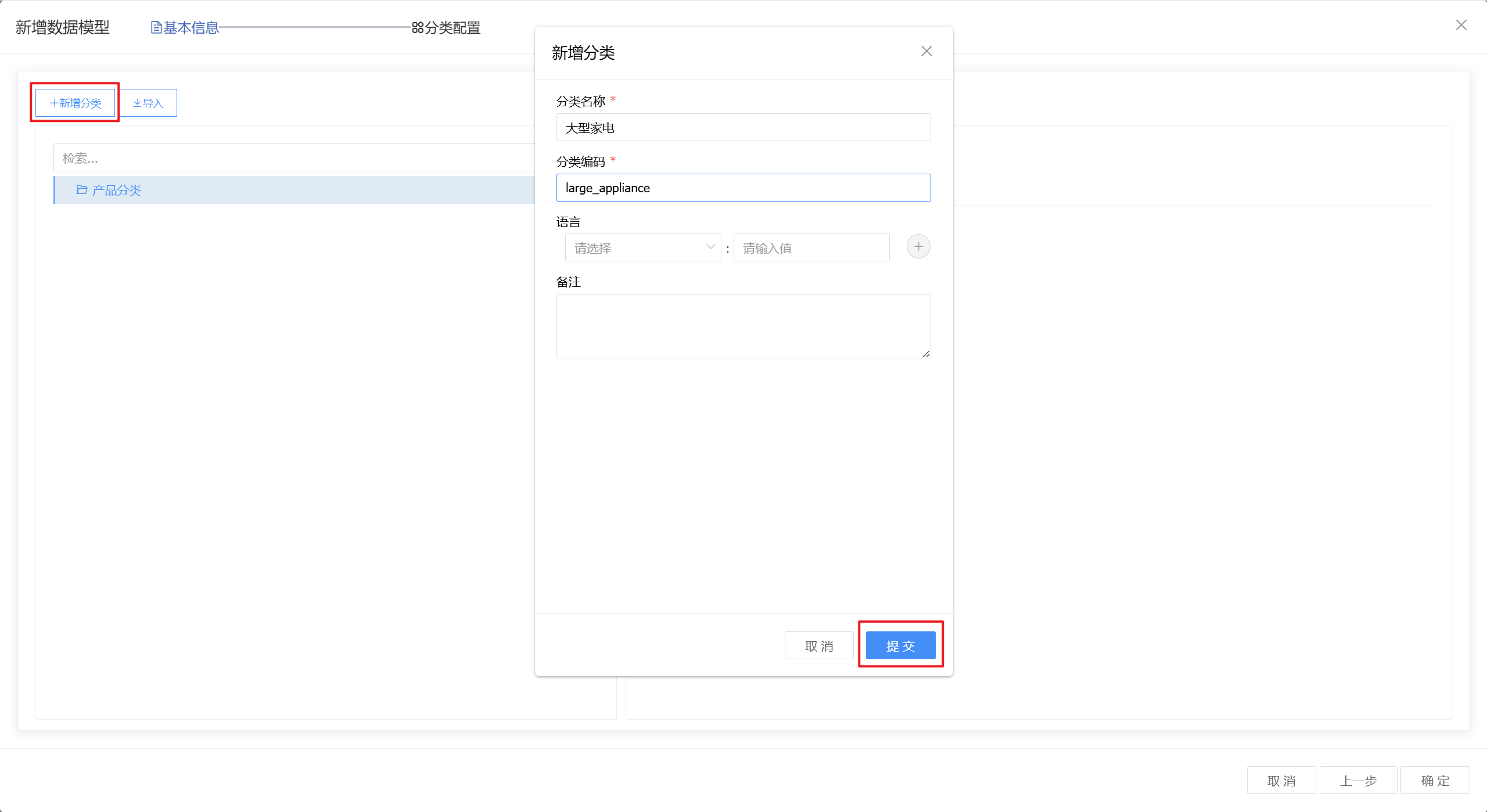The height and width of the screenshot is (812, 1487).
Task: Click the 基本信息 step document icon
Action: [156, 27]
